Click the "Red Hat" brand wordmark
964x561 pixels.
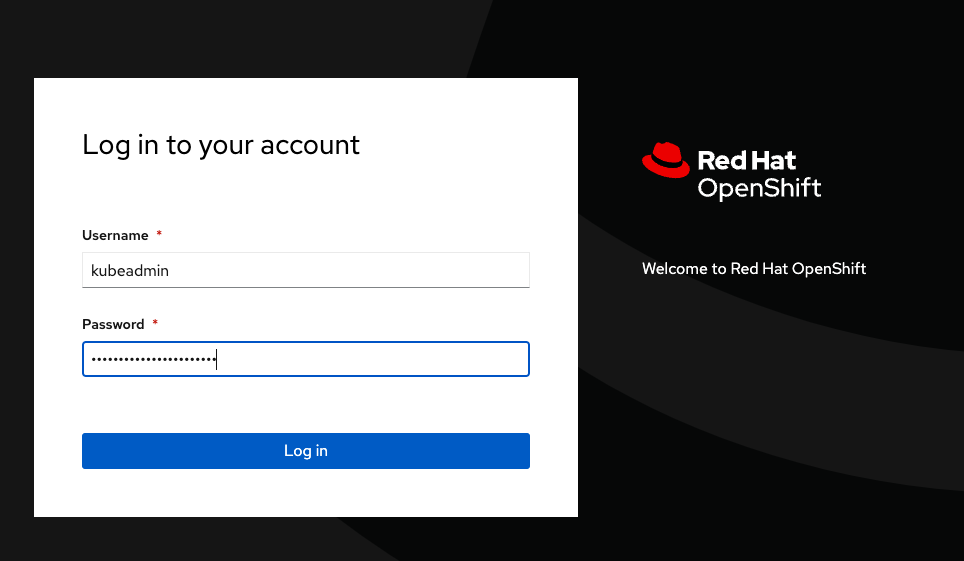point(747,161)
